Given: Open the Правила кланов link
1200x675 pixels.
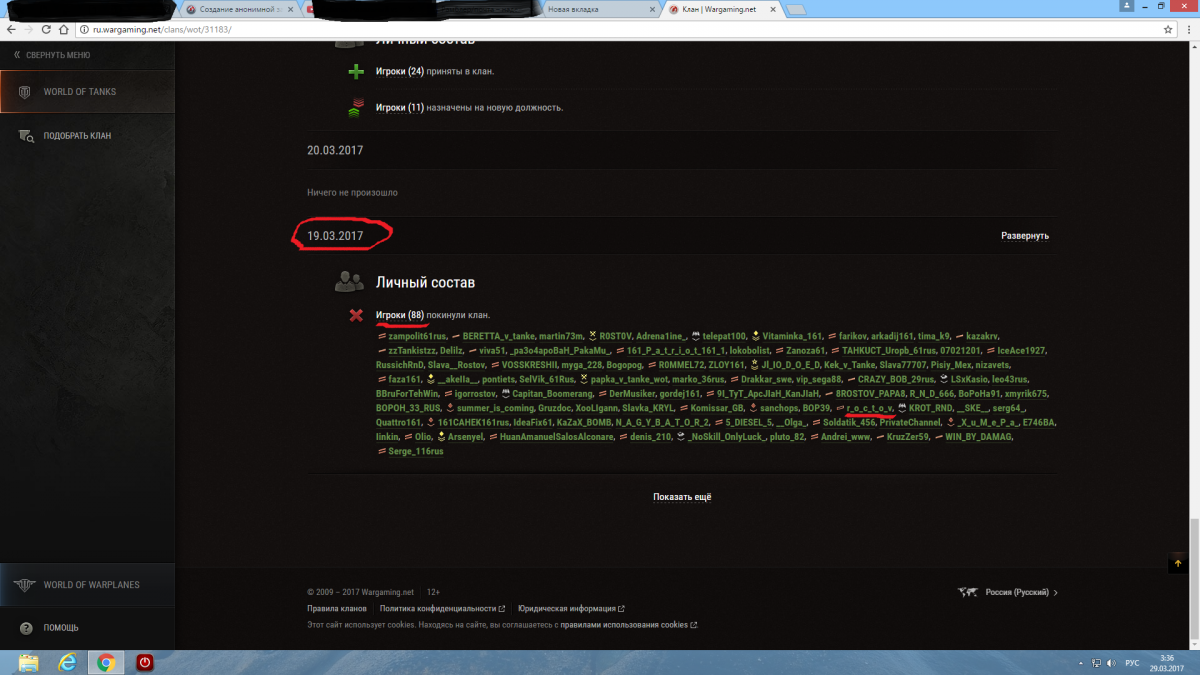Looking at the screenshot, I should pyautogui.click(x=336, y=608).
